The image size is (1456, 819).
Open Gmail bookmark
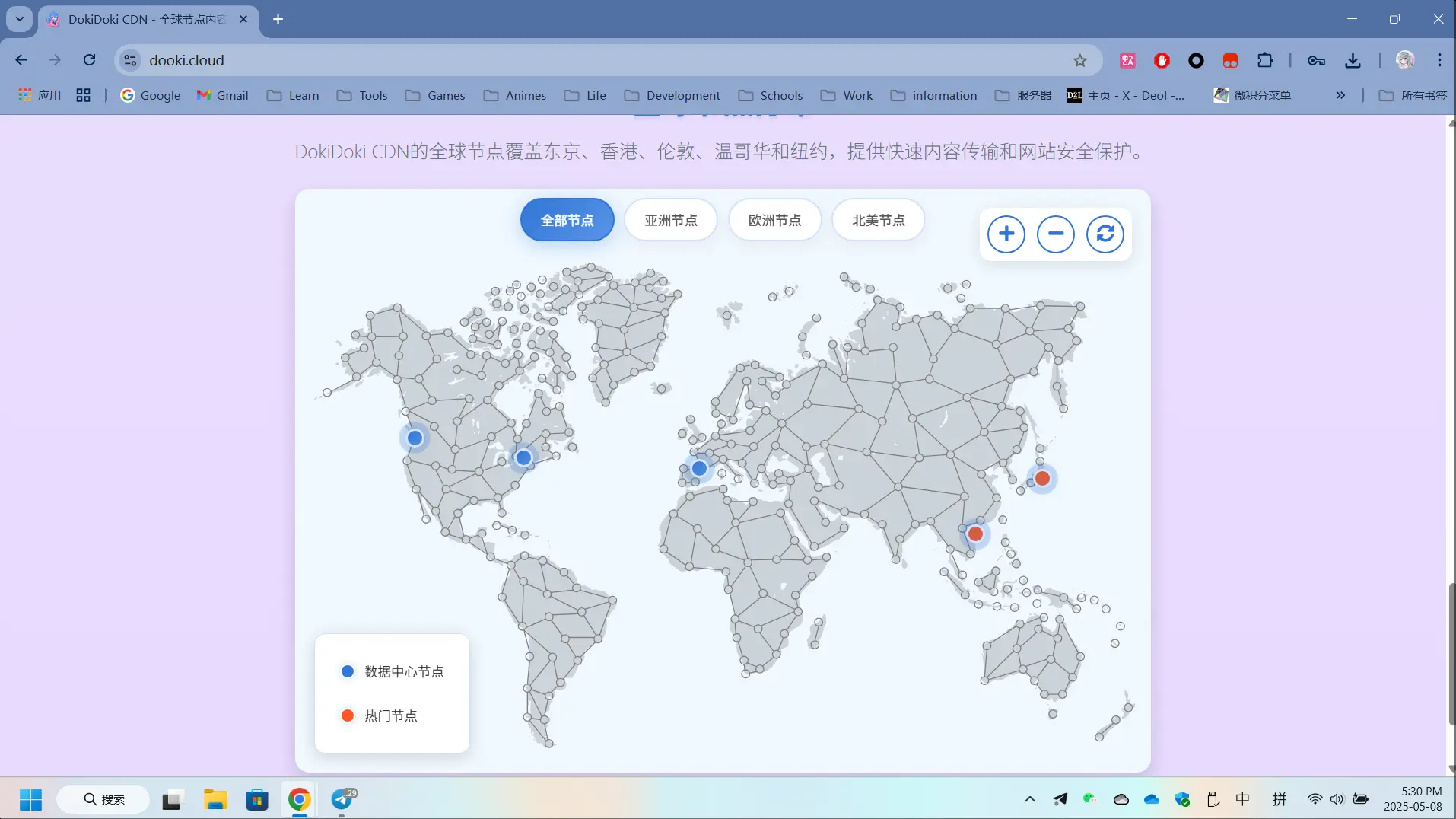(223, 95)
